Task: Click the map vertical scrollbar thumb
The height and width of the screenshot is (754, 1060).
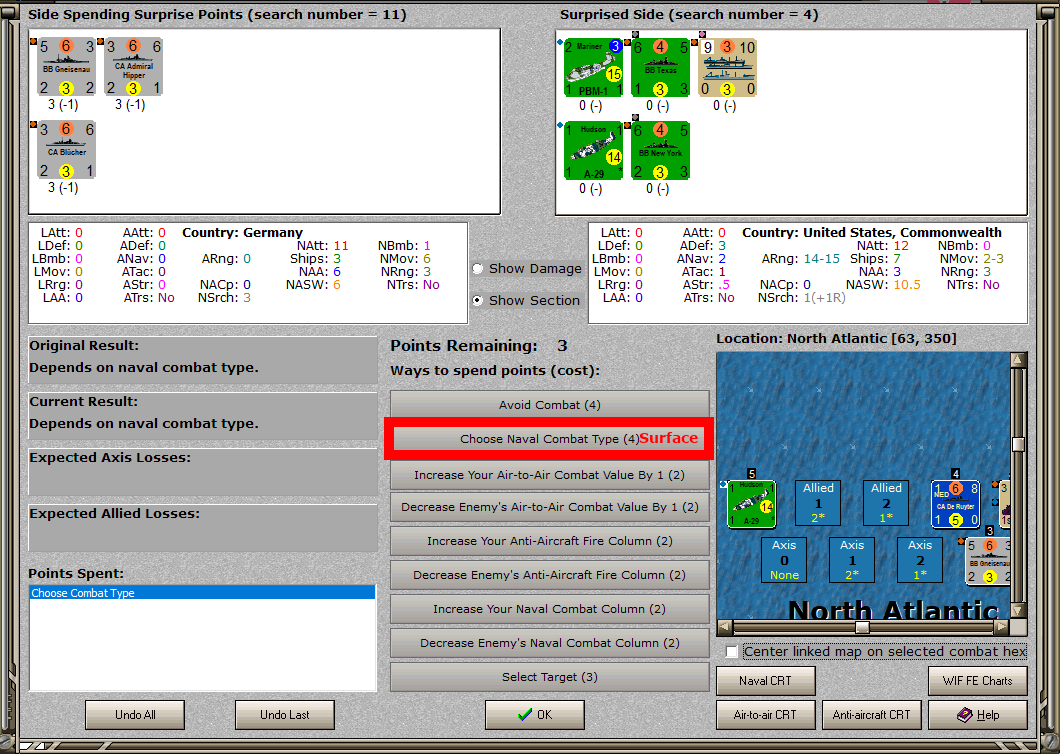Action: pyautogui.click(x=1019, y=444)
